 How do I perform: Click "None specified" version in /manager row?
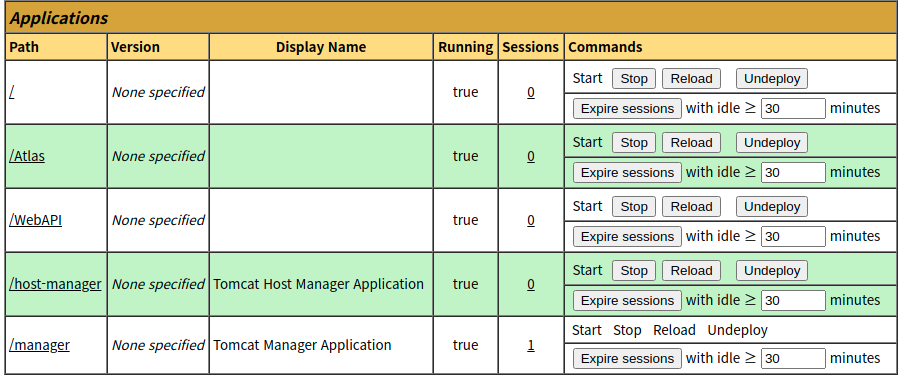[158, 345]
